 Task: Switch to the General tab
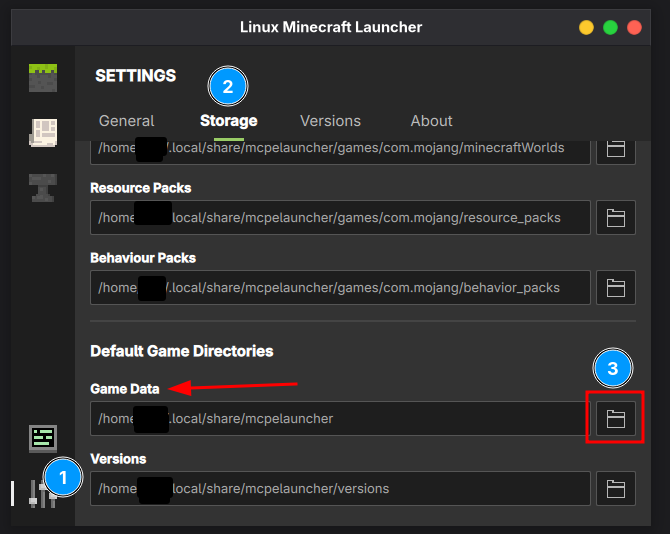coord(126,121)
